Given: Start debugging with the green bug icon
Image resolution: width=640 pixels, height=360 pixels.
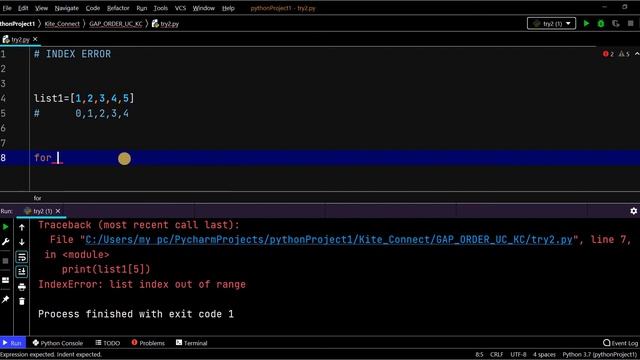Looking at the screenshot, I should click(x=601, y=23).
